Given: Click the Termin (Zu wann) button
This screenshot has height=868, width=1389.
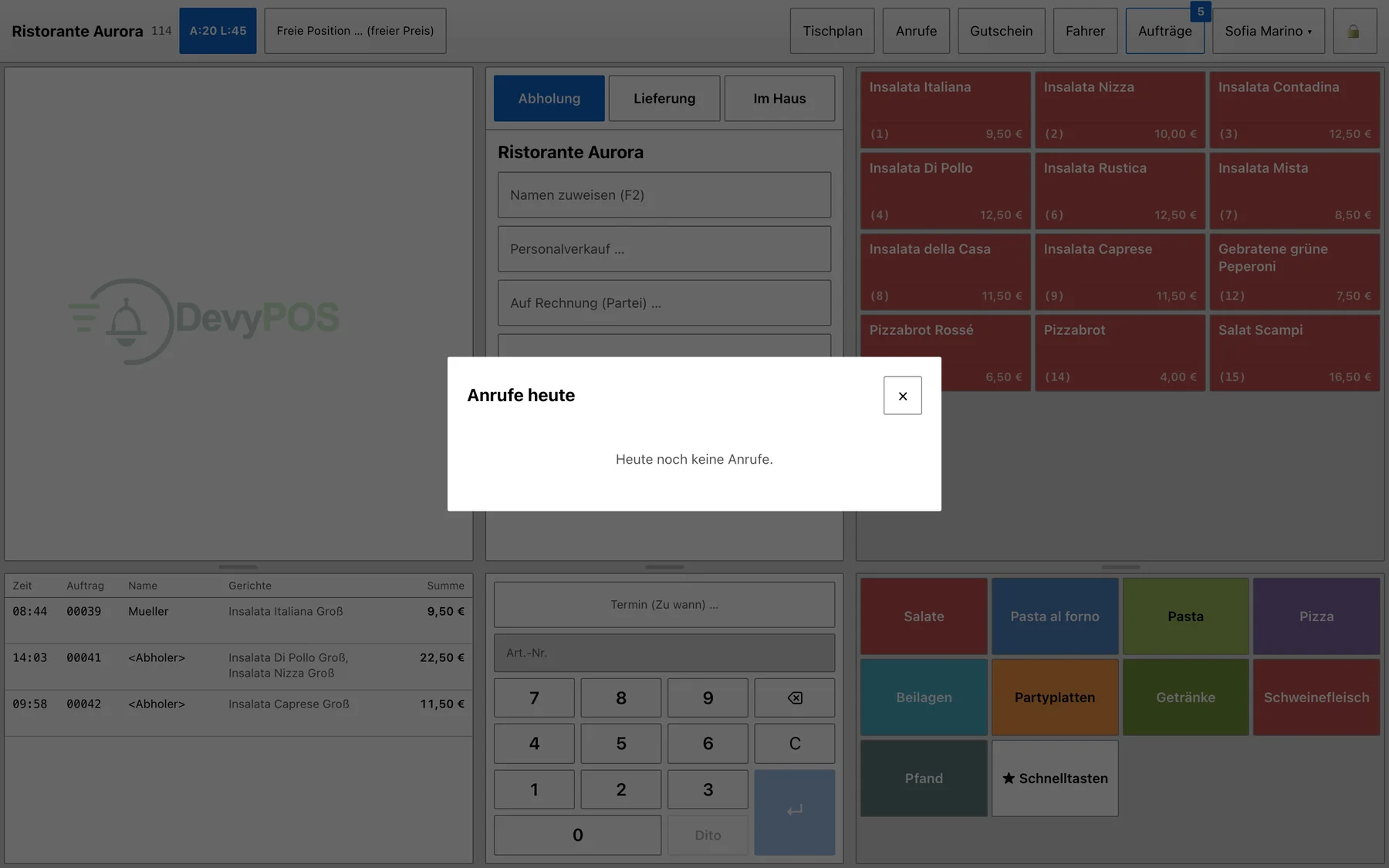Looking at the screenshot, I should point(664,604).
